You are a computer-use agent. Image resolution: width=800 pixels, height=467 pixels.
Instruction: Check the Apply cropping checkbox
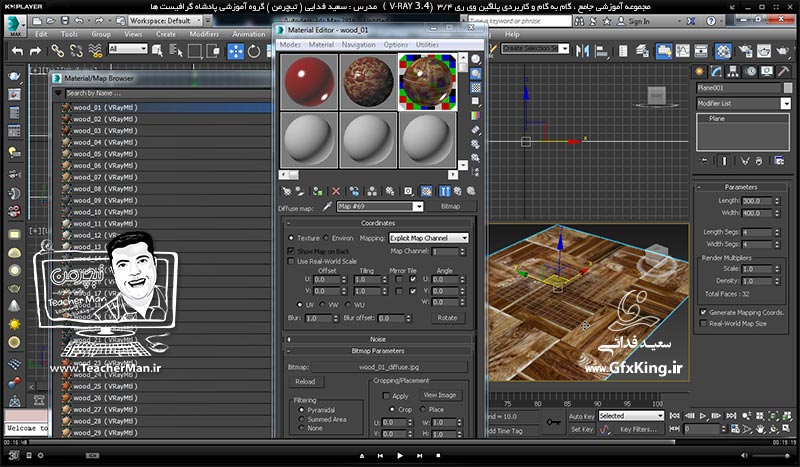click(x=386, y=396)
